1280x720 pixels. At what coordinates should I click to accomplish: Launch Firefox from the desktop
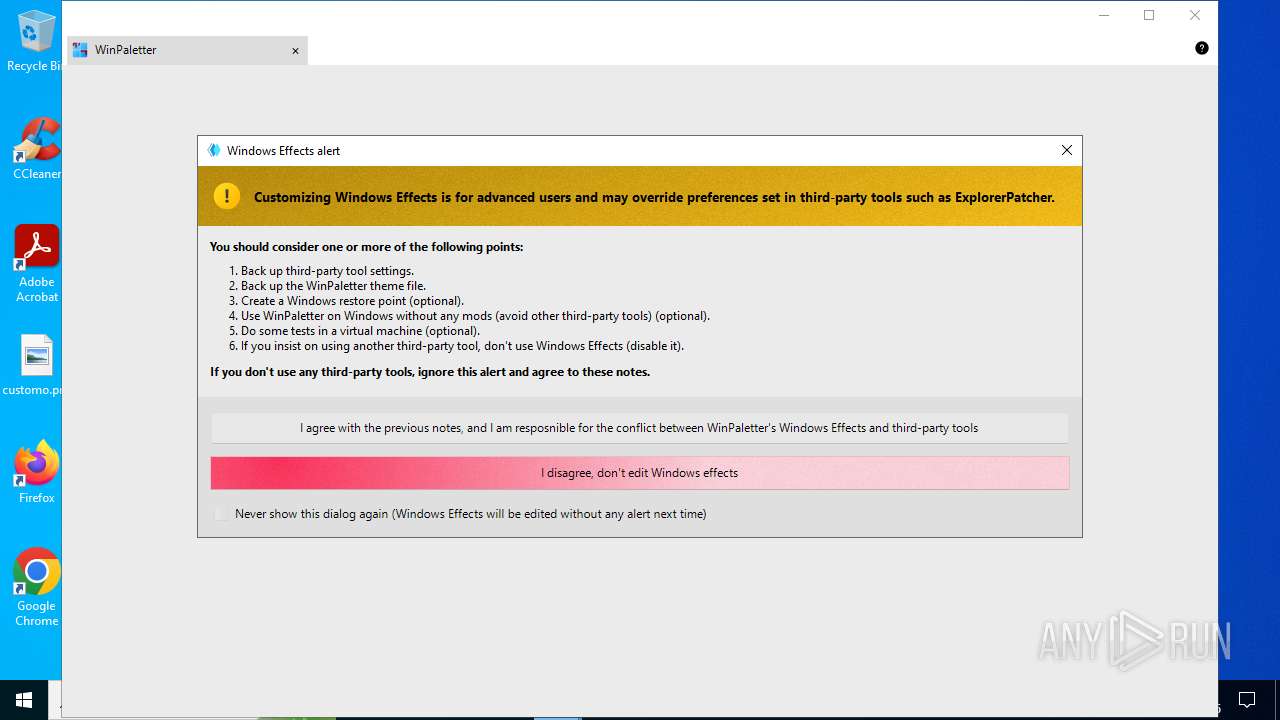point(37,472)
